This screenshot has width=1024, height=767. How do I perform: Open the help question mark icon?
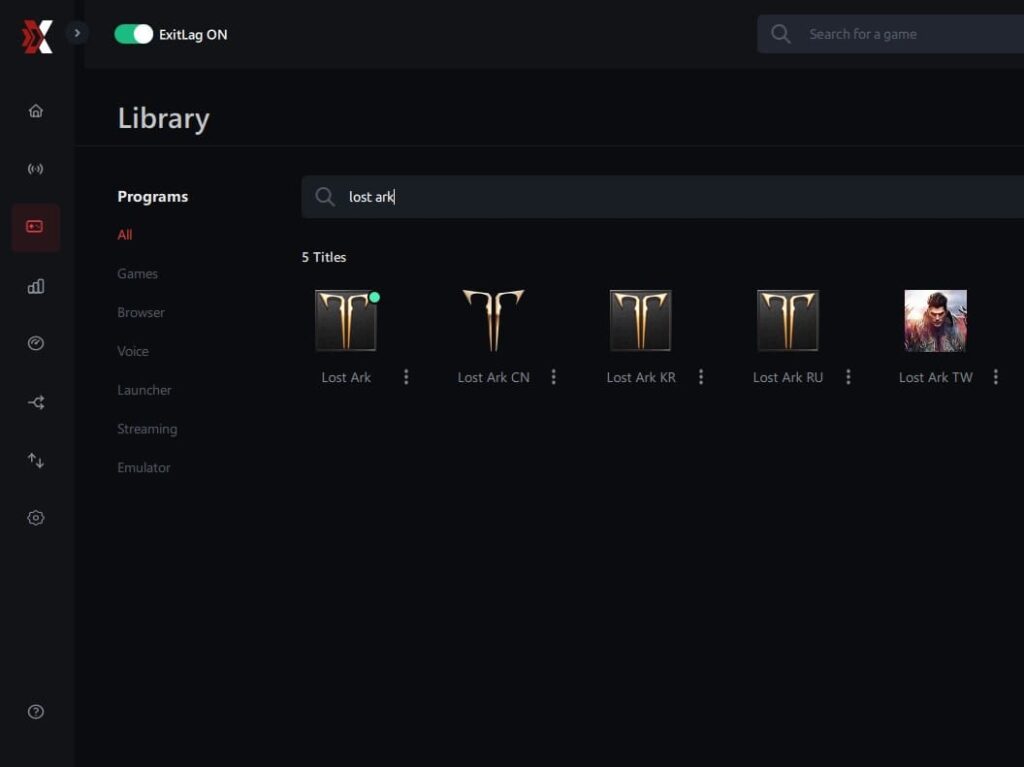pos(36,711)
